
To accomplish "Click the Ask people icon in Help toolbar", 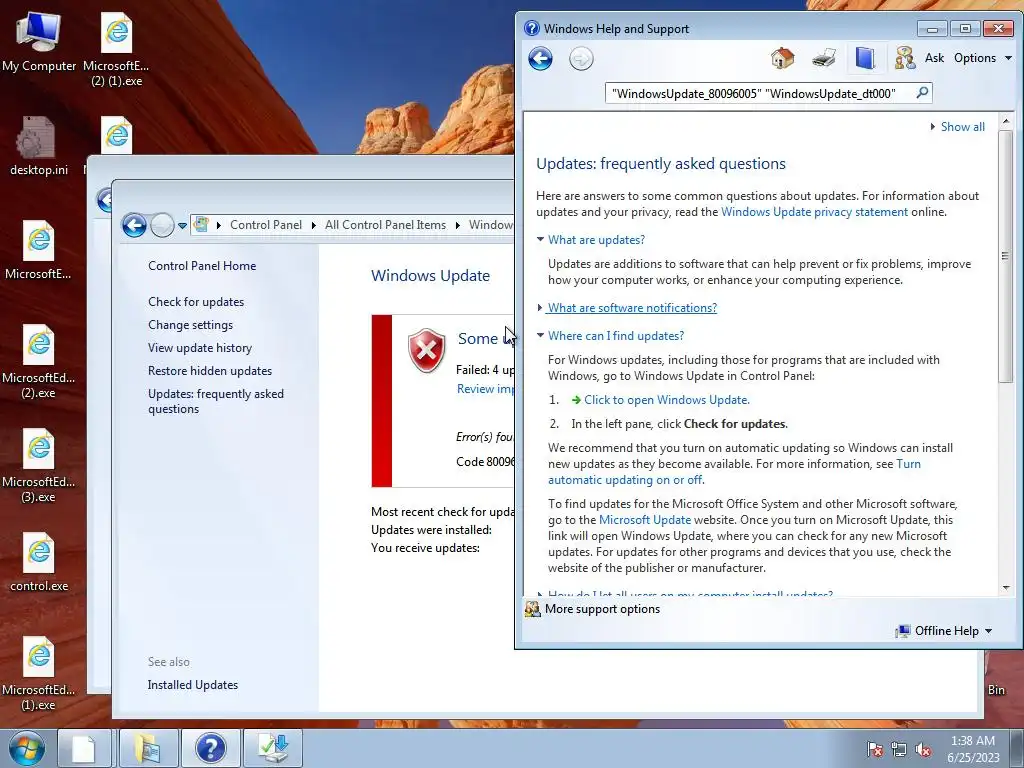I will point(905,58).
